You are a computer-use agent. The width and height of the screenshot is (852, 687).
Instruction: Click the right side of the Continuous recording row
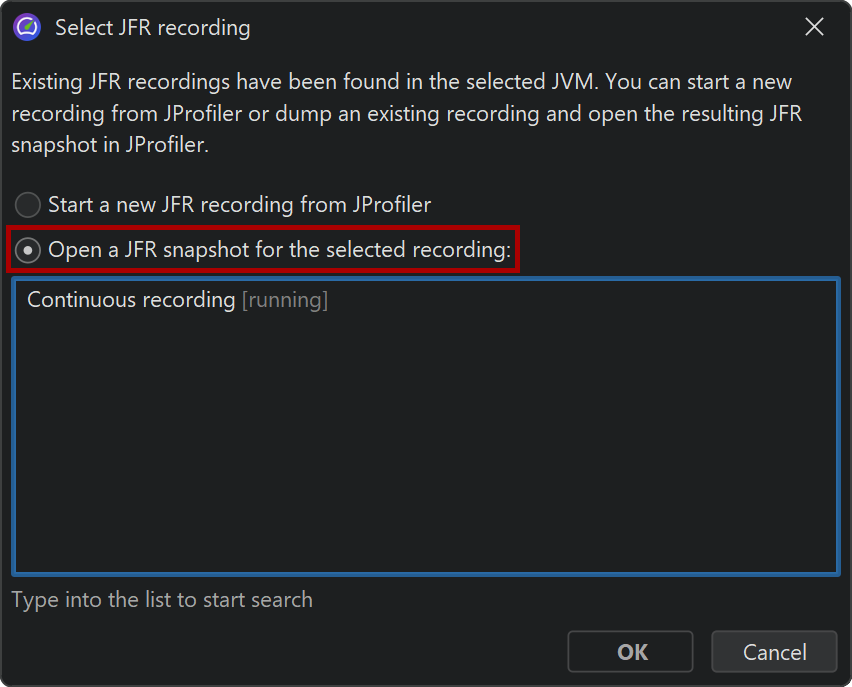650,300
